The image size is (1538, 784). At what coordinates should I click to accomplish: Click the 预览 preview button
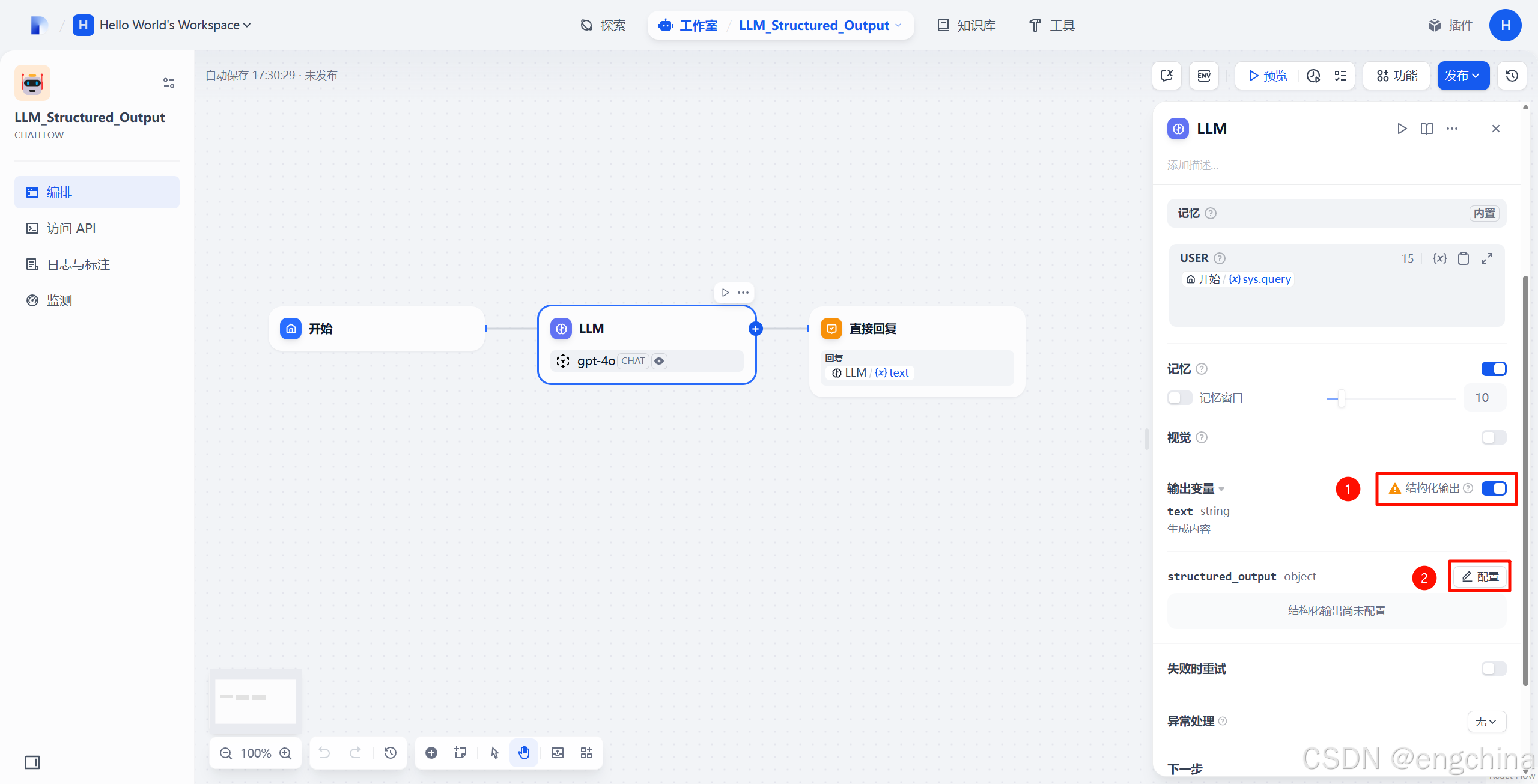point(1268,76)
